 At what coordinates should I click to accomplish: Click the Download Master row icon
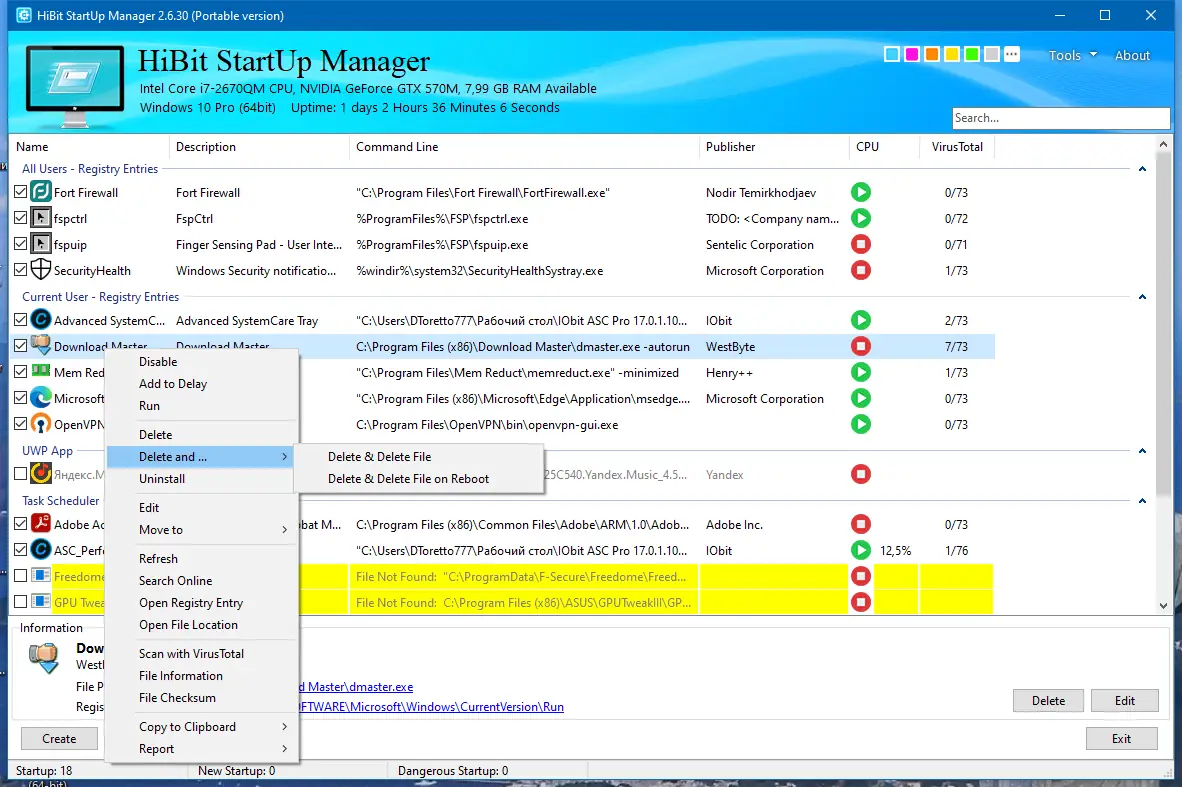point(41,346)
